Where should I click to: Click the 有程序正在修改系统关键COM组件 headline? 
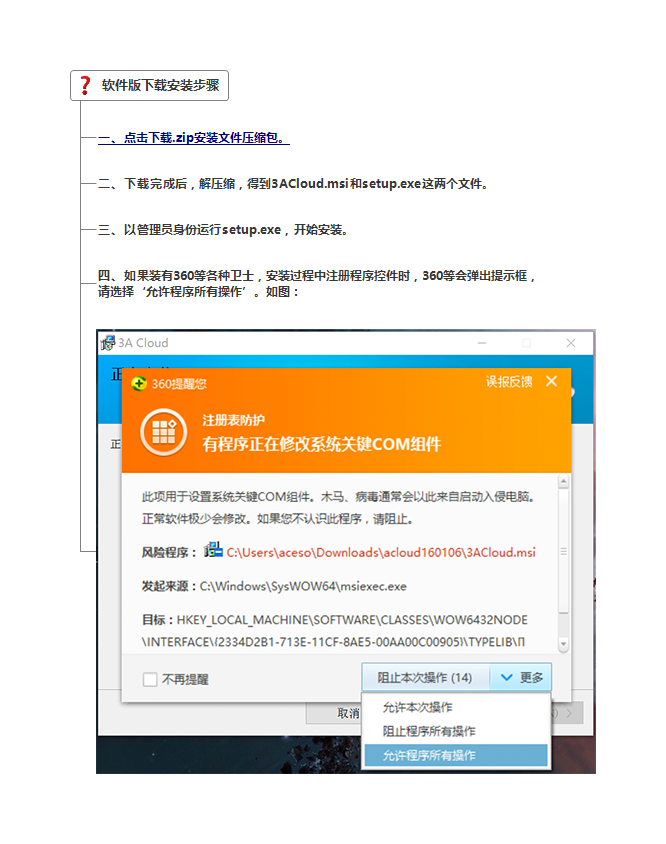(x=321, y=444)
